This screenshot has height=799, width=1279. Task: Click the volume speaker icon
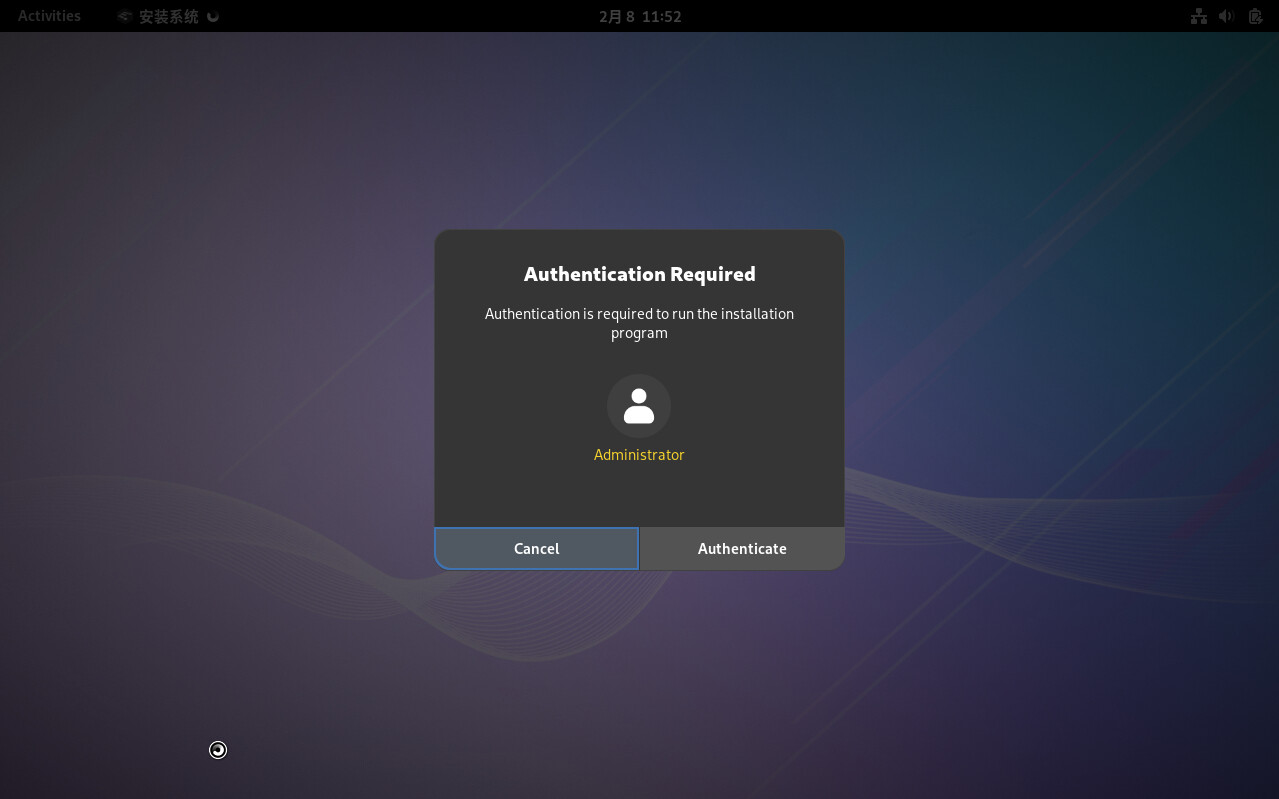(1226, 16)
